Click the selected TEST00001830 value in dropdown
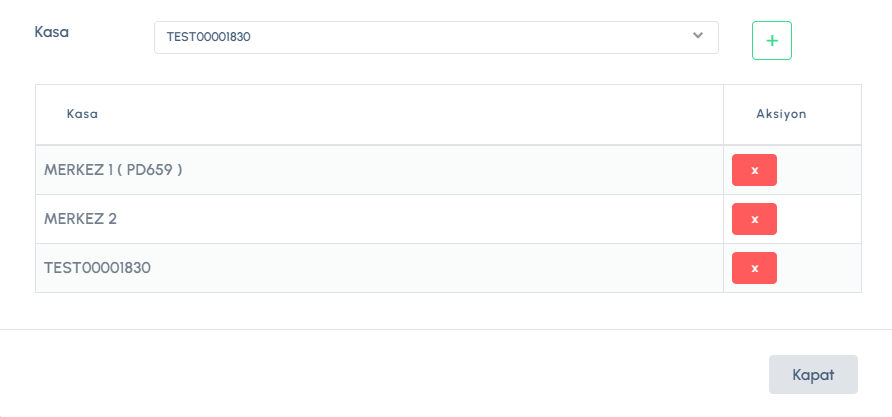Screen dimensions: 892x417 208,37
